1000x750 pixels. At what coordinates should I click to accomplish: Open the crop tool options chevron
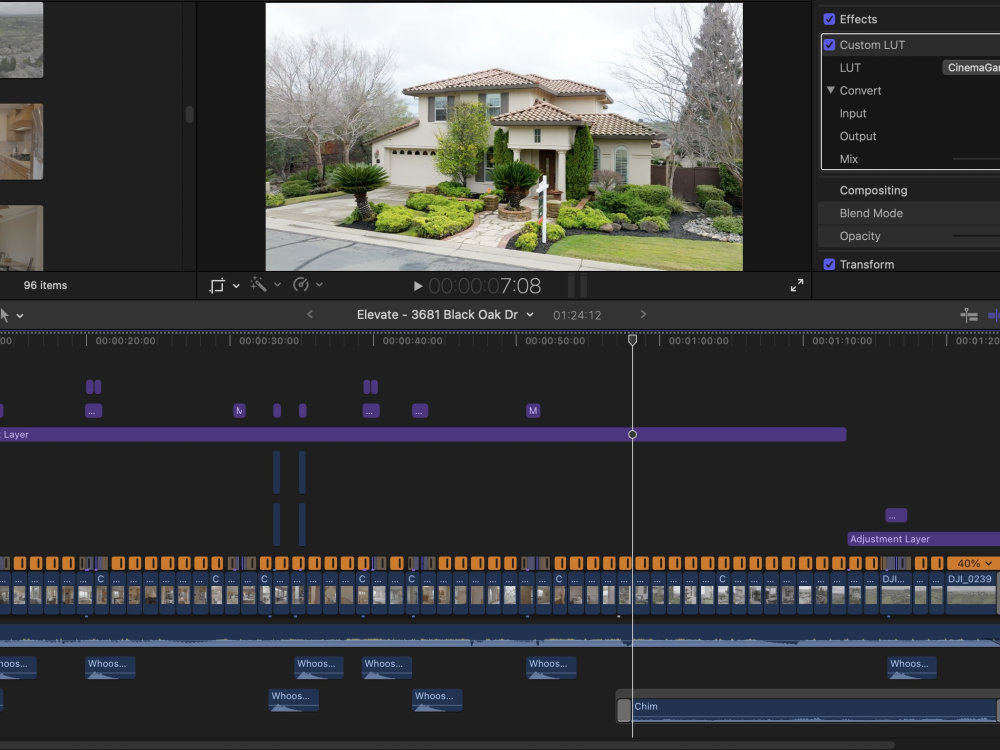point(236,286)
